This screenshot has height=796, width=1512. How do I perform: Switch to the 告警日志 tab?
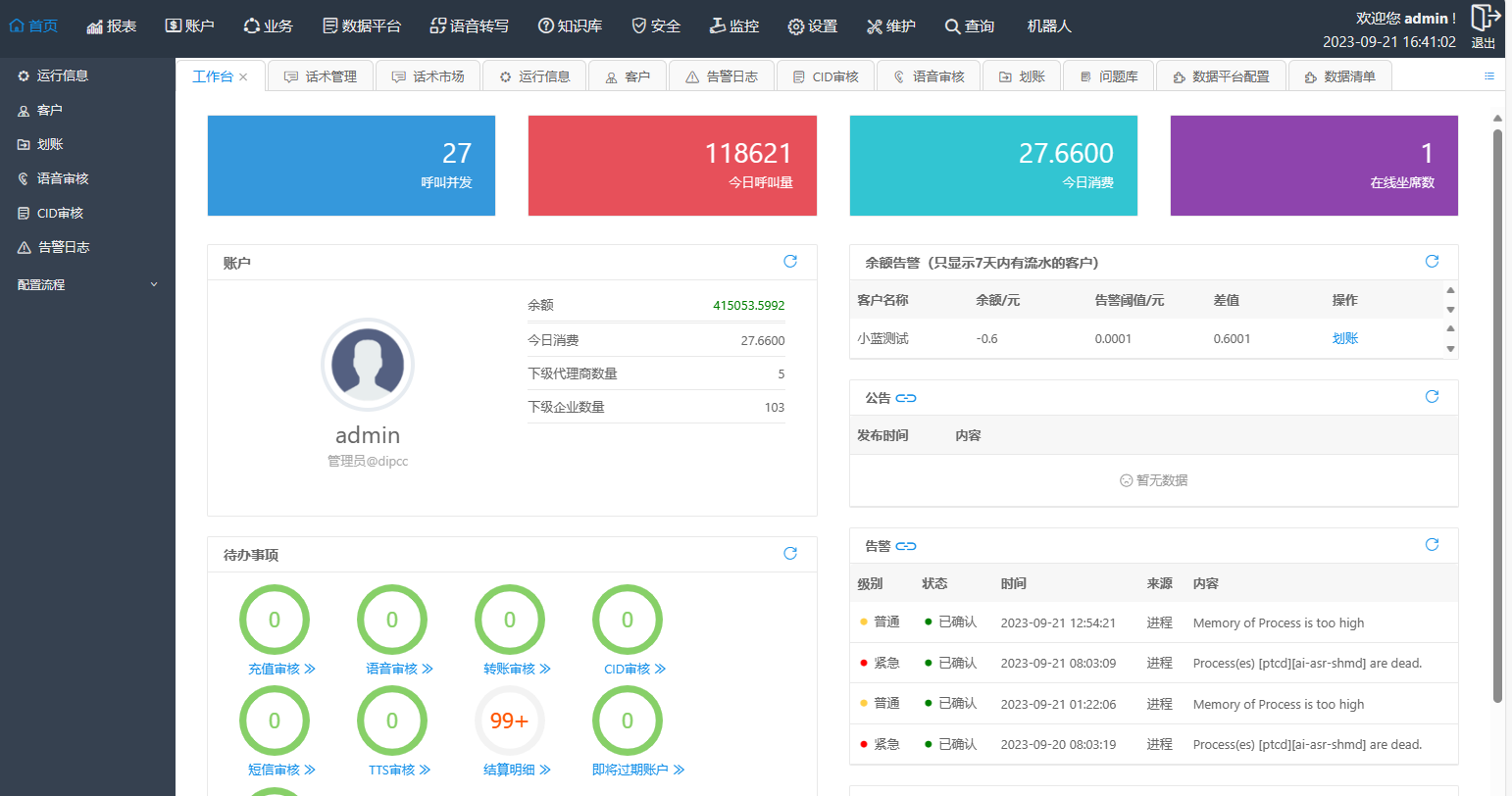[x=722, y=76]
